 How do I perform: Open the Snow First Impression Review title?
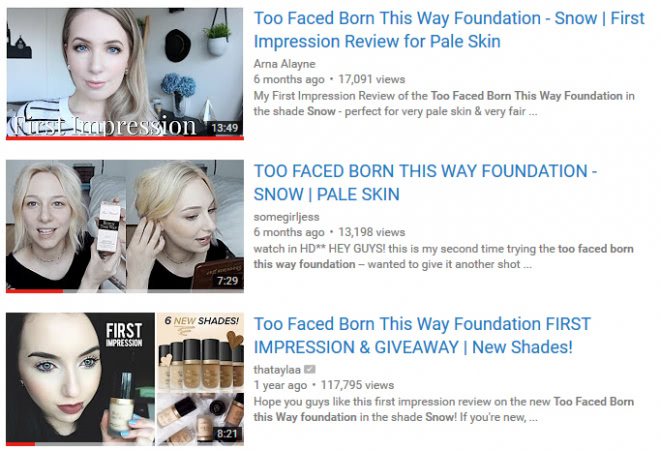pos(449,30)
